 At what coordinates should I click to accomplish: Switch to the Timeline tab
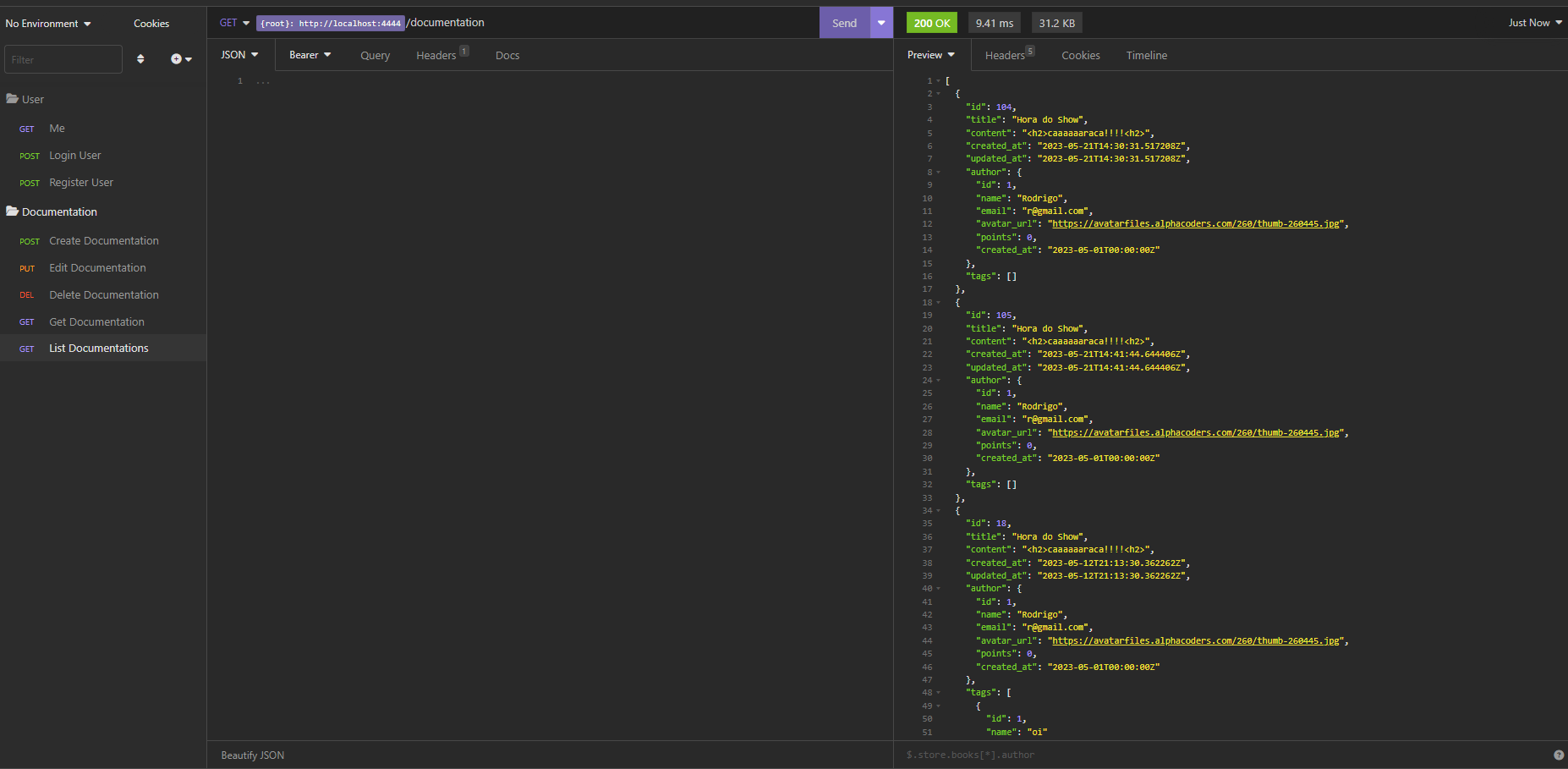(1146, 55)
